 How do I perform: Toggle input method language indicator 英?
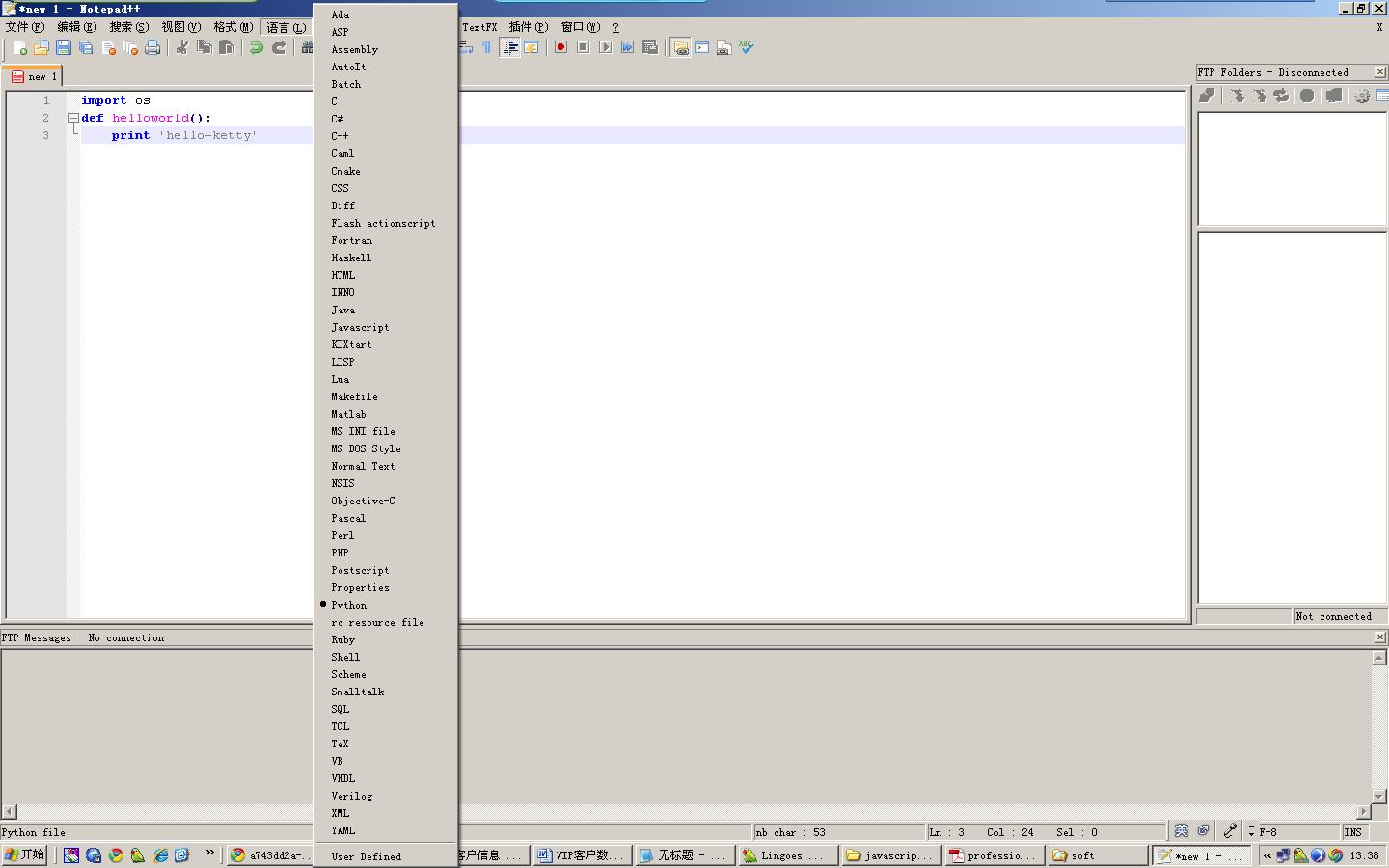tap(1181, 831)
